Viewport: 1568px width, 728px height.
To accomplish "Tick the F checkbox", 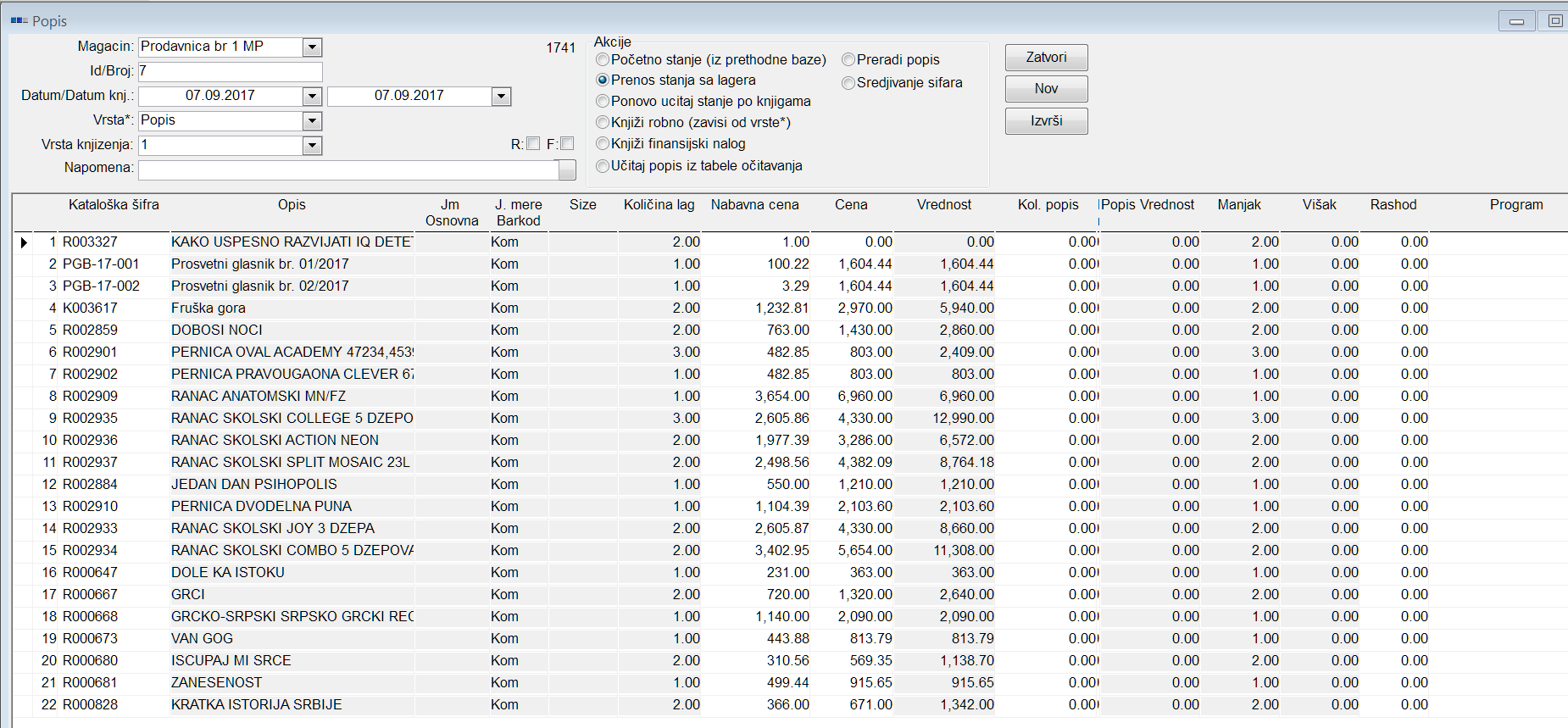I will pos(568,144).
